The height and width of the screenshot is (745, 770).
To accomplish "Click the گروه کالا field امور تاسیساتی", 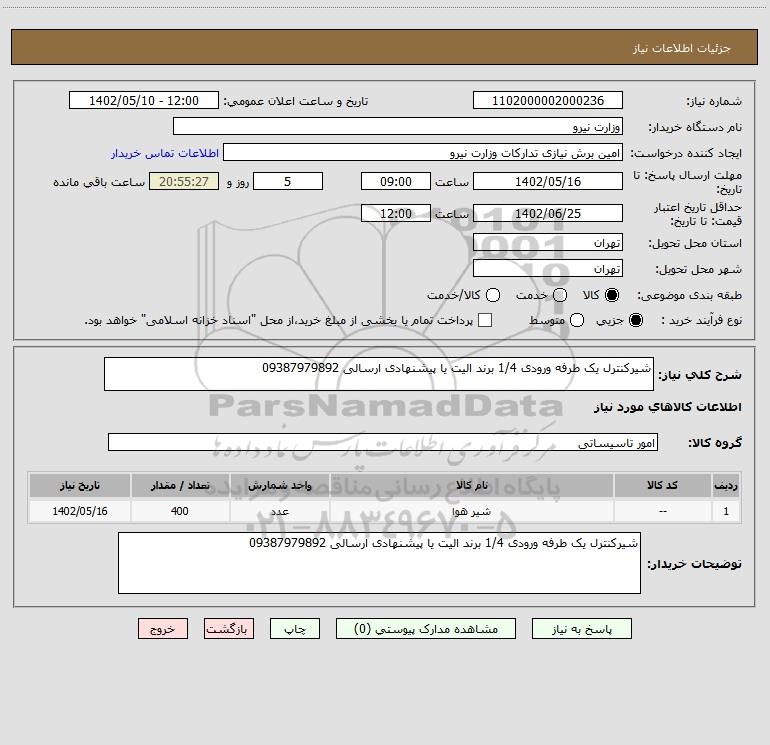I will point(383,442).
